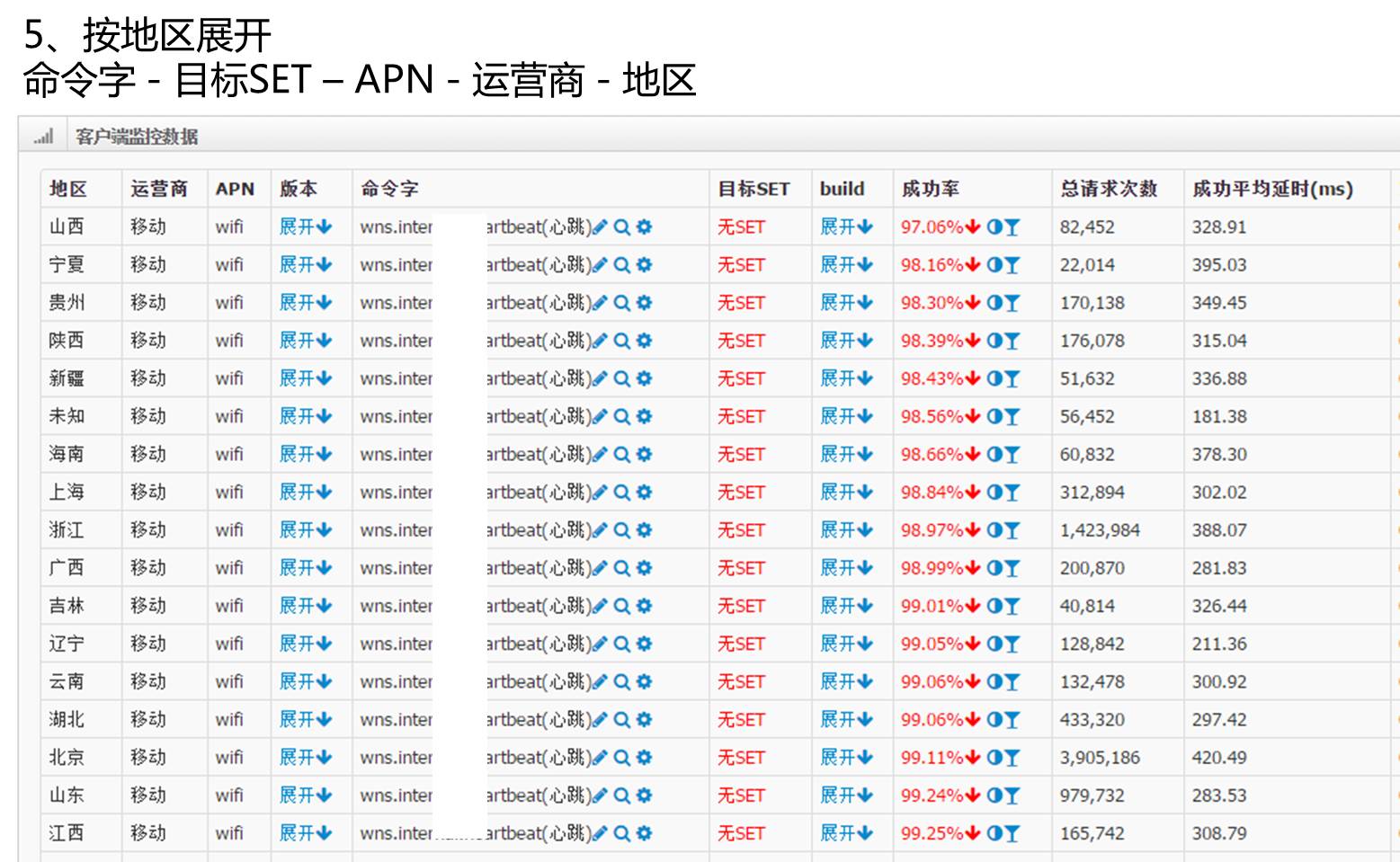Screen dimensions: 1400x862
Task: Click the filter funnel icon in 北京 row
Action: (1012, 758)
